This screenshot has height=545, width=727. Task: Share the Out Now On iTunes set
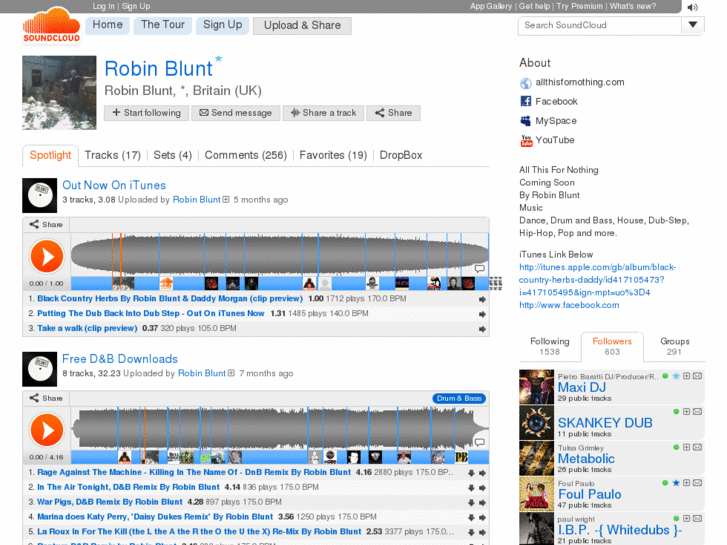click(x=46, y=224)
